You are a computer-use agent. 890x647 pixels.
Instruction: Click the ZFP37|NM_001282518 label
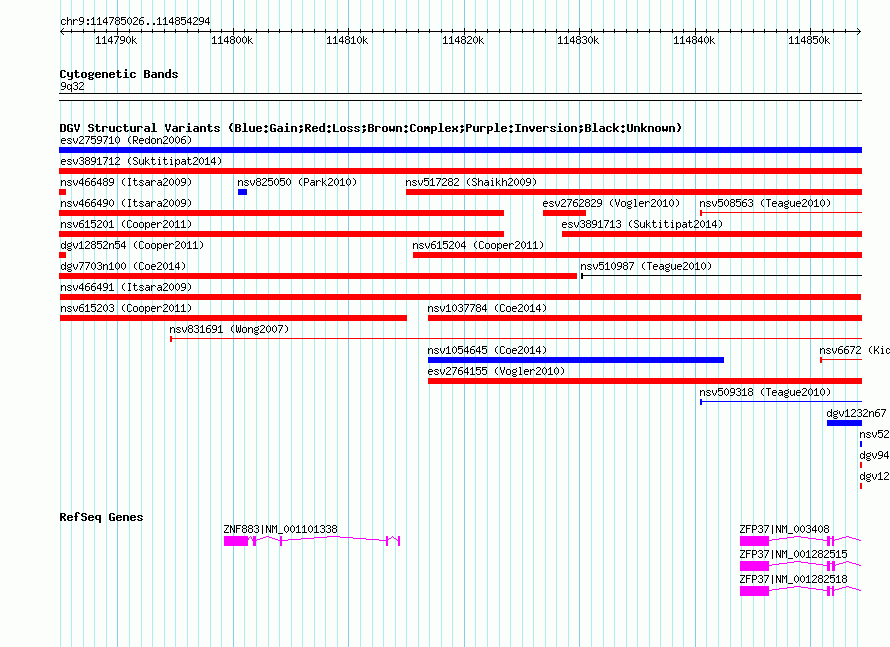tap(794, 579)
